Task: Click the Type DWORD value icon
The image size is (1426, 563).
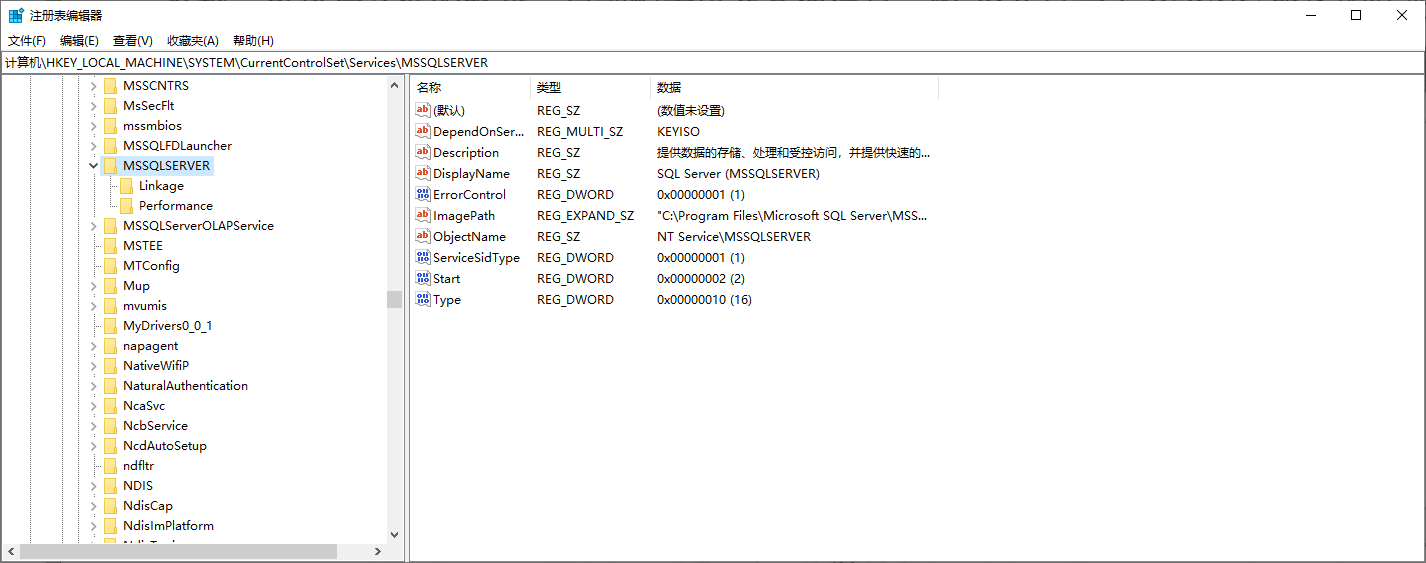Action: [423, 299]
